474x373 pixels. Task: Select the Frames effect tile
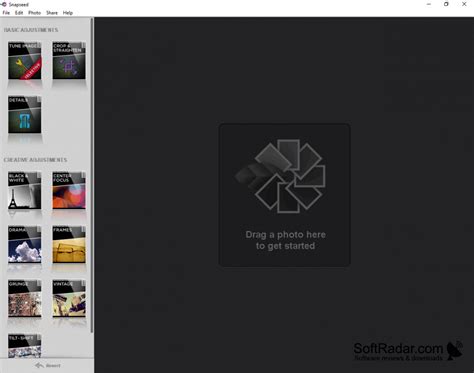(x=69, y=244)
